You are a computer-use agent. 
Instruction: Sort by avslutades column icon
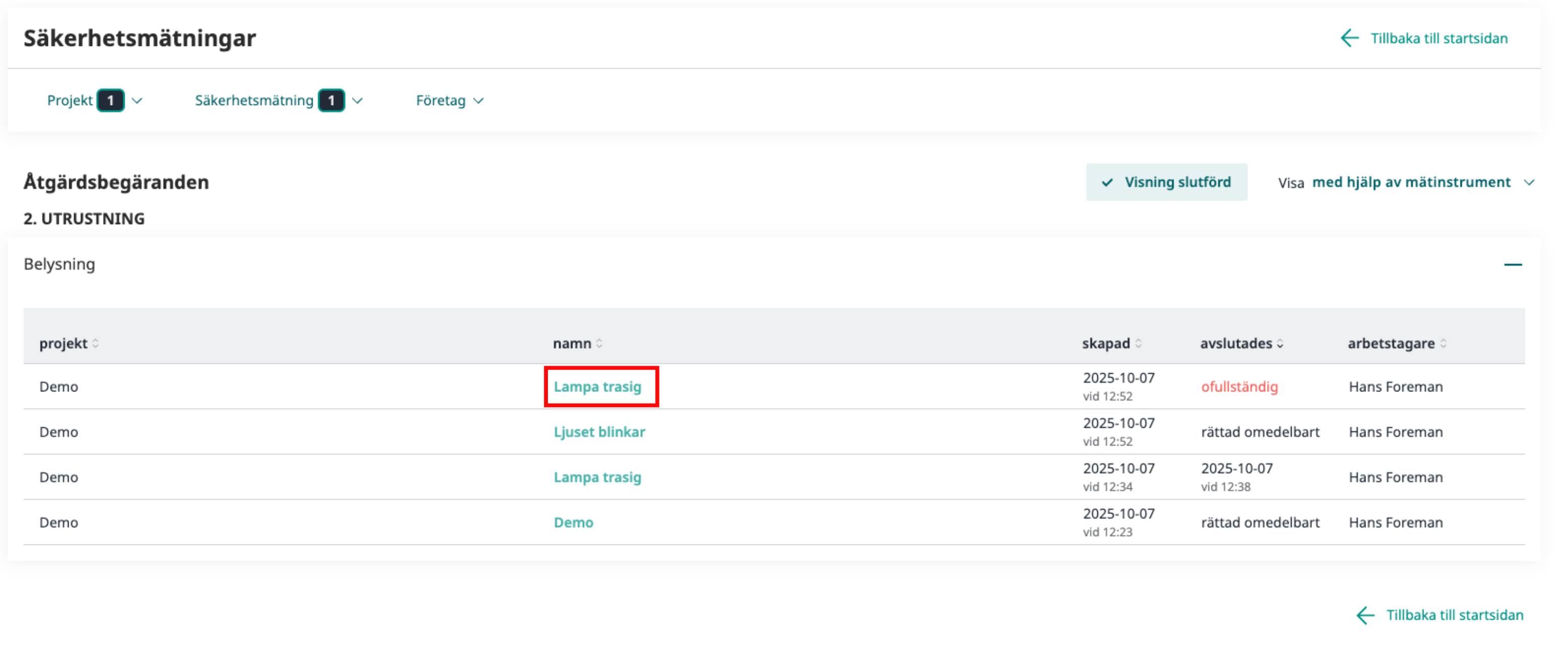point(1280,343)
